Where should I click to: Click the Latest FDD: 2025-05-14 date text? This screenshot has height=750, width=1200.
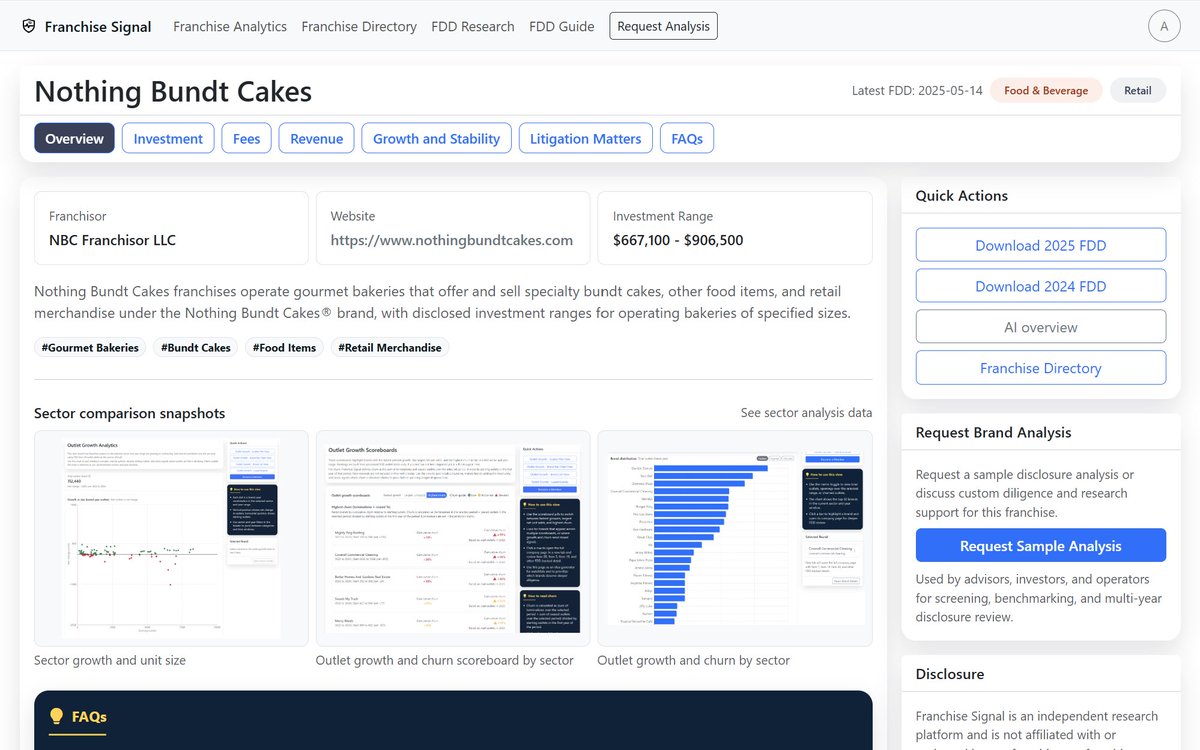[917, 90]
